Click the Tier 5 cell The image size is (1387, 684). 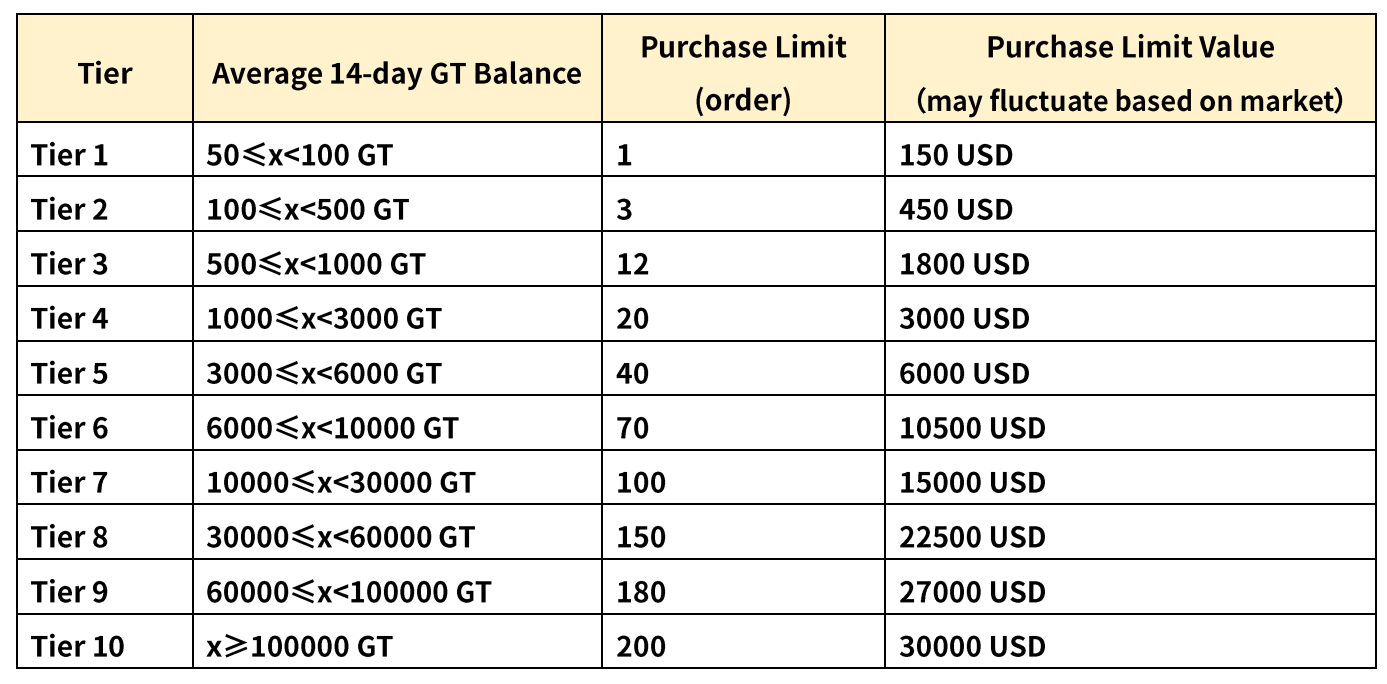(x=70, y=373)
